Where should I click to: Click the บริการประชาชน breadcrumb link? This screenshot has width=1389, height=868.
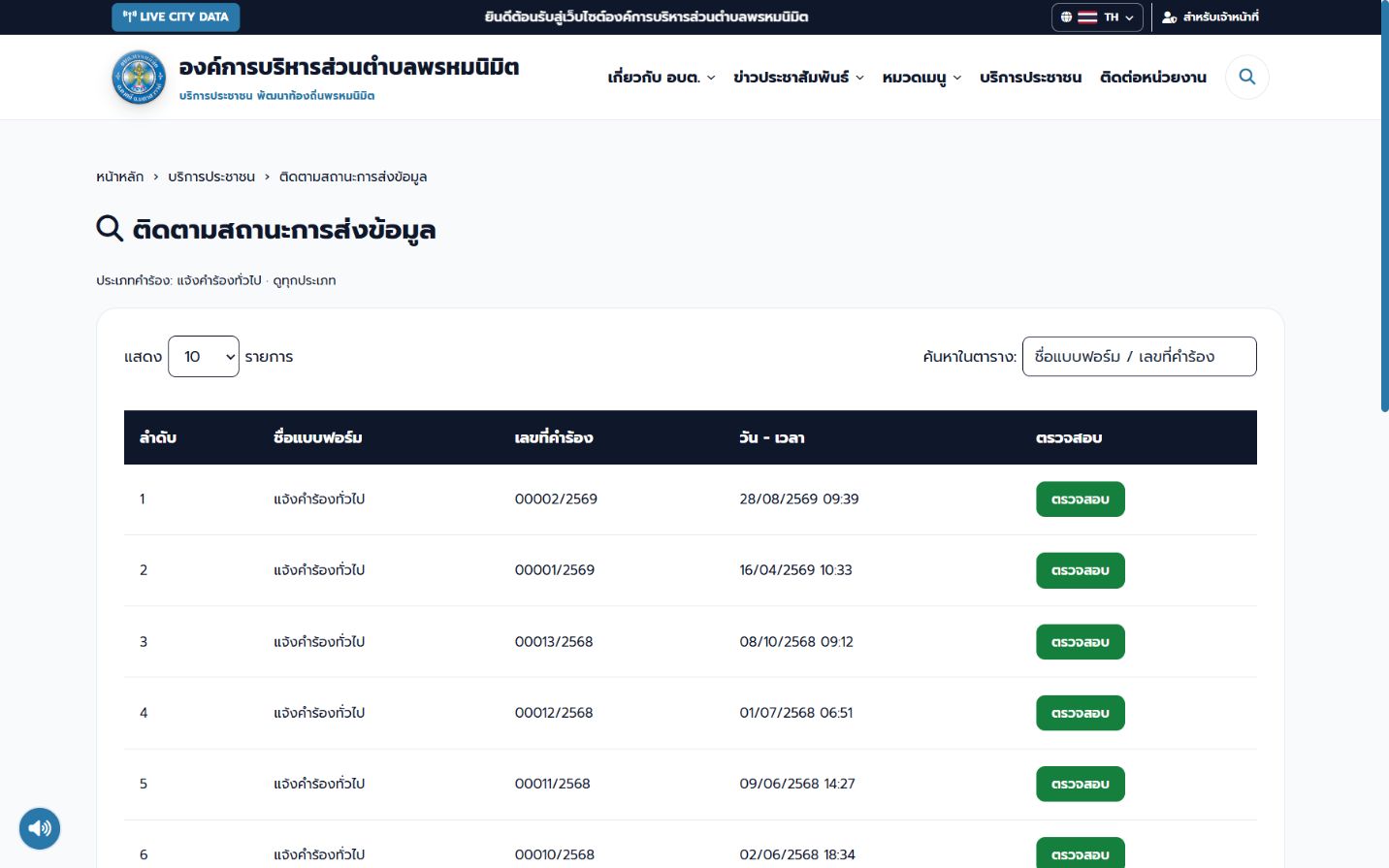tap(211, 177)
